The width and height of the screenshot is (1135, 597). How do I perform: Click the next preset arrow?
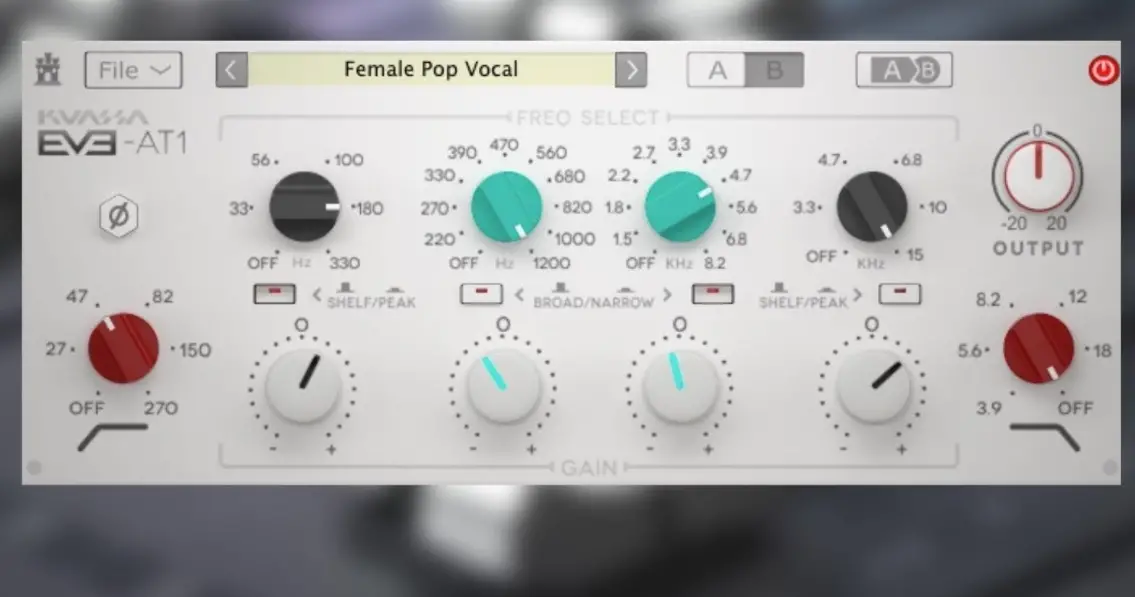632,69
